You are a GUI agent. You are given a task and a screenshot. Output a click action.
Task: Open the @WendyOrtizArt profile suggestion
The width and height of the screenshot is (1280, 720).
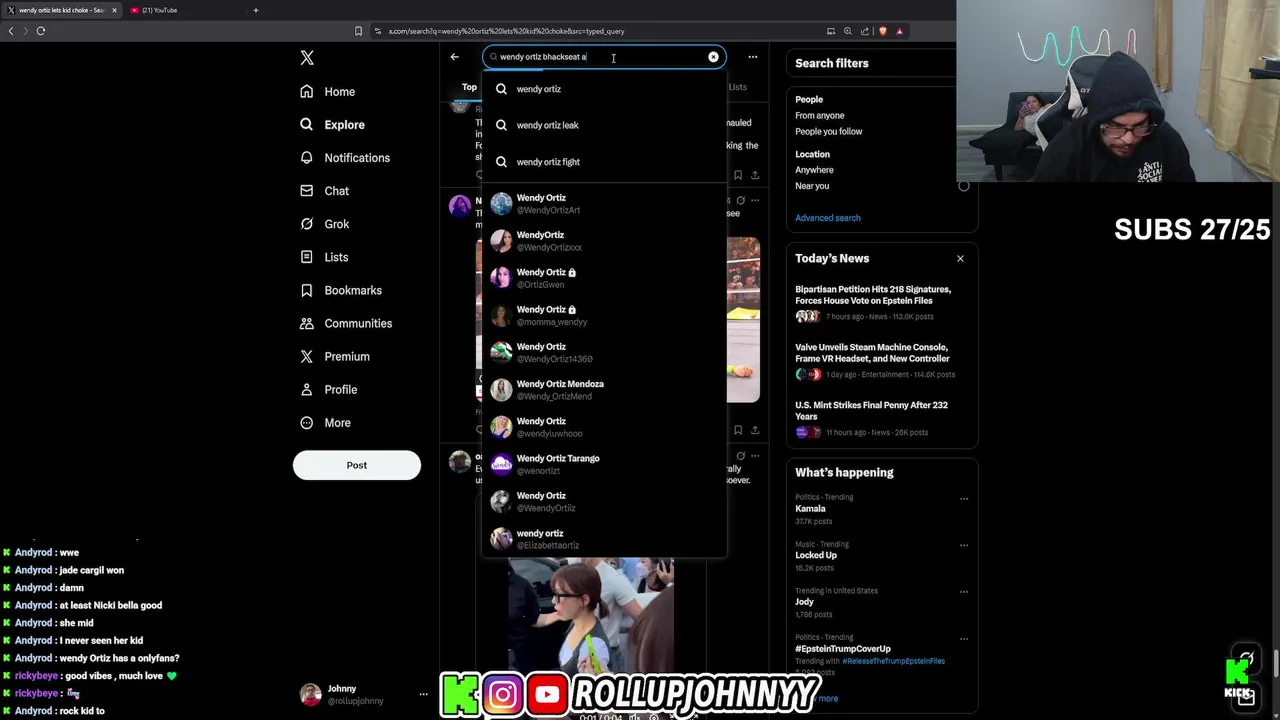coord(604,204)
